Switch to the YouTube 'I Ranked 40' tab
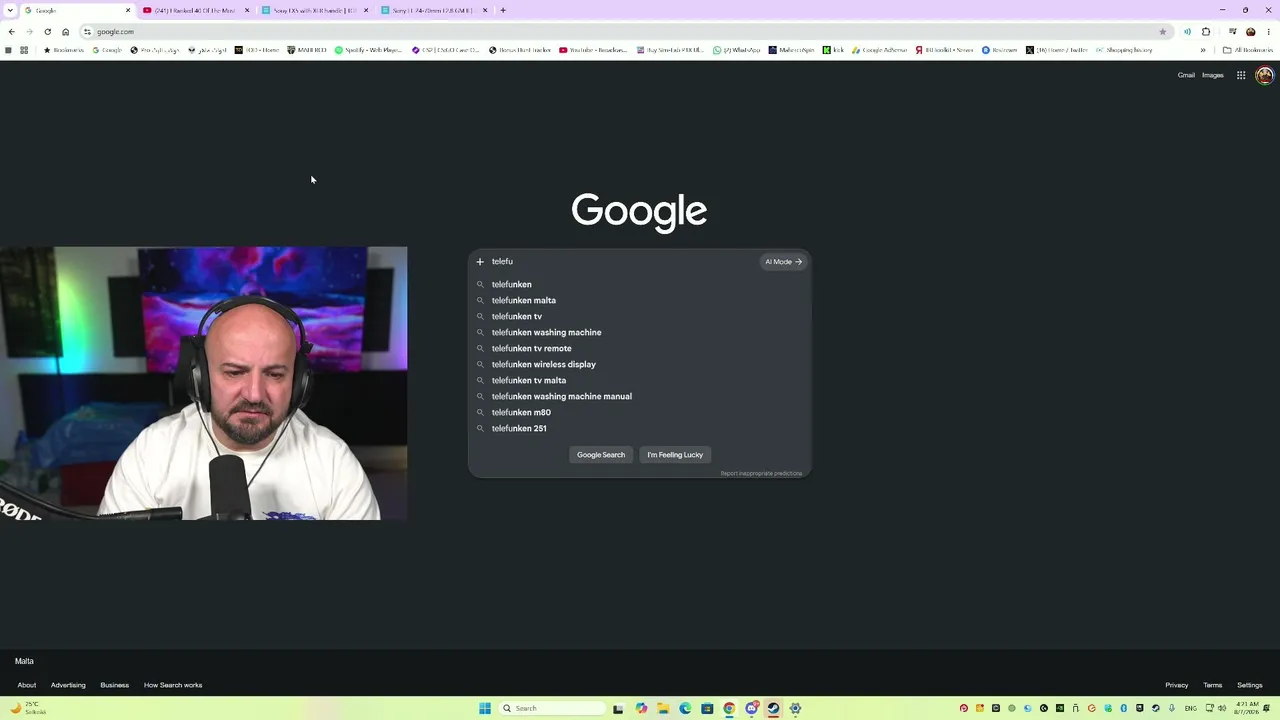The width and height of the screenshot is (1280, 720). click(x=195, y=10)
